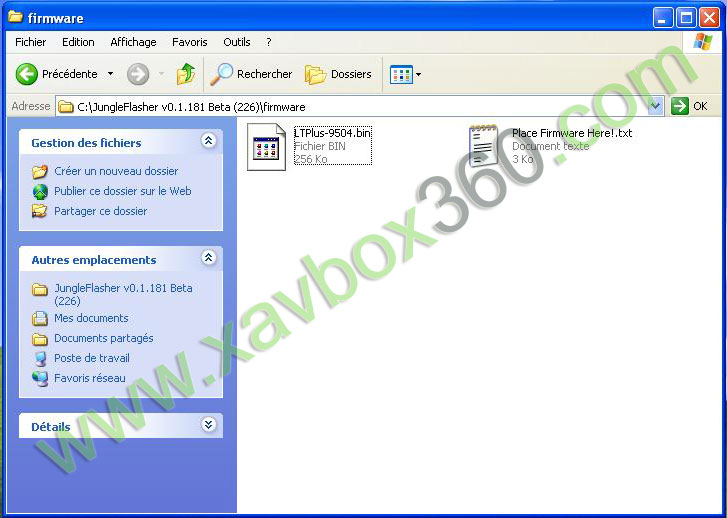Close the firmware window

(709, 18)
